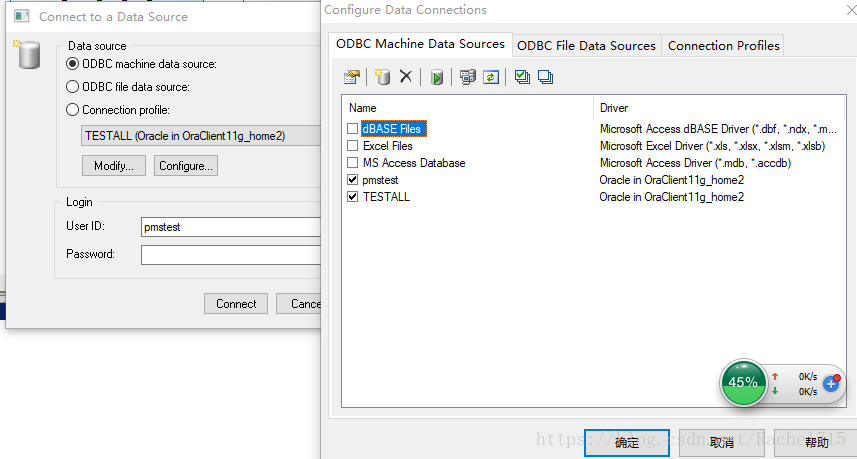Click the Connect to a Data Source title icon

click(x=22, y=16)
